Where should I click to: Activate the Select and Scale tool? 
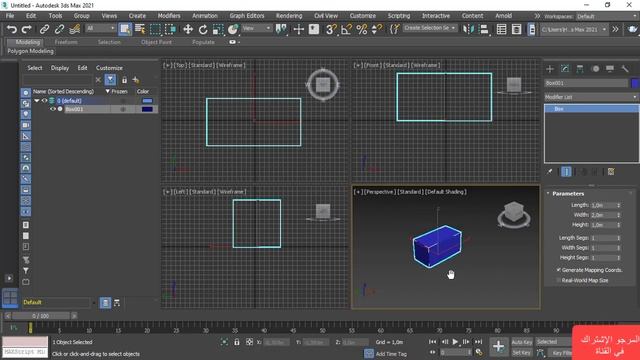218,29
